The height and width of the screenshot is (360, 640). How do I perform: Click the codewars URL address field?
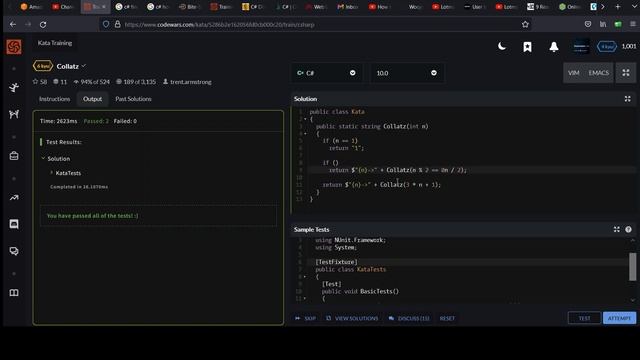[314, 24]
